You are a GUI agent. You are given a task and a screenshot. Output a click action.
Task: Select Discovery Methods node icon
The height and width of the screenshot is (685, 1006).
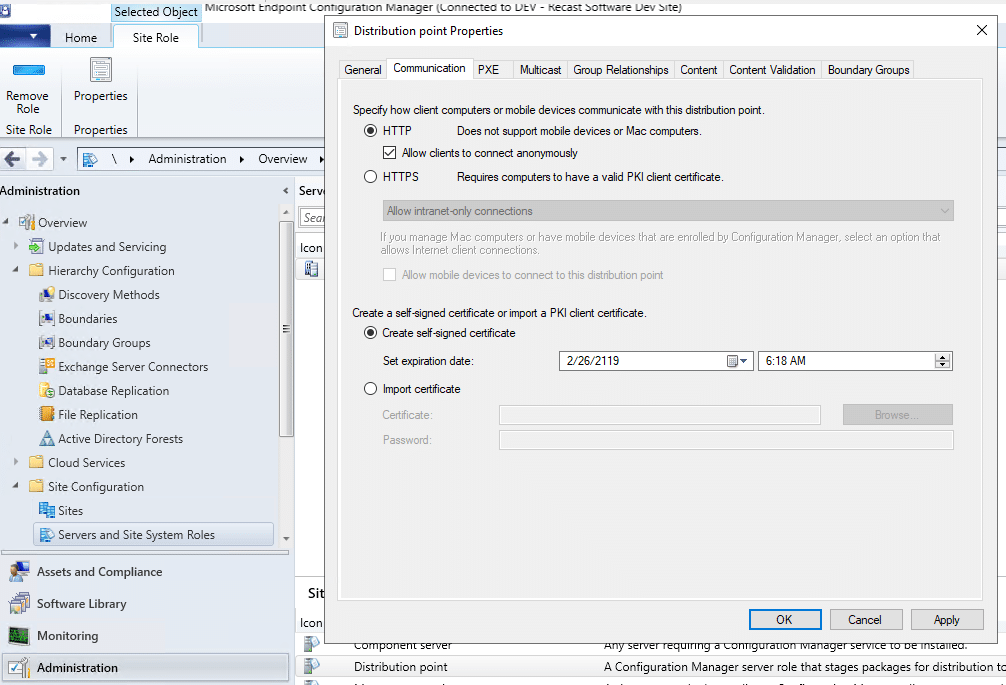tap(46, 295)
